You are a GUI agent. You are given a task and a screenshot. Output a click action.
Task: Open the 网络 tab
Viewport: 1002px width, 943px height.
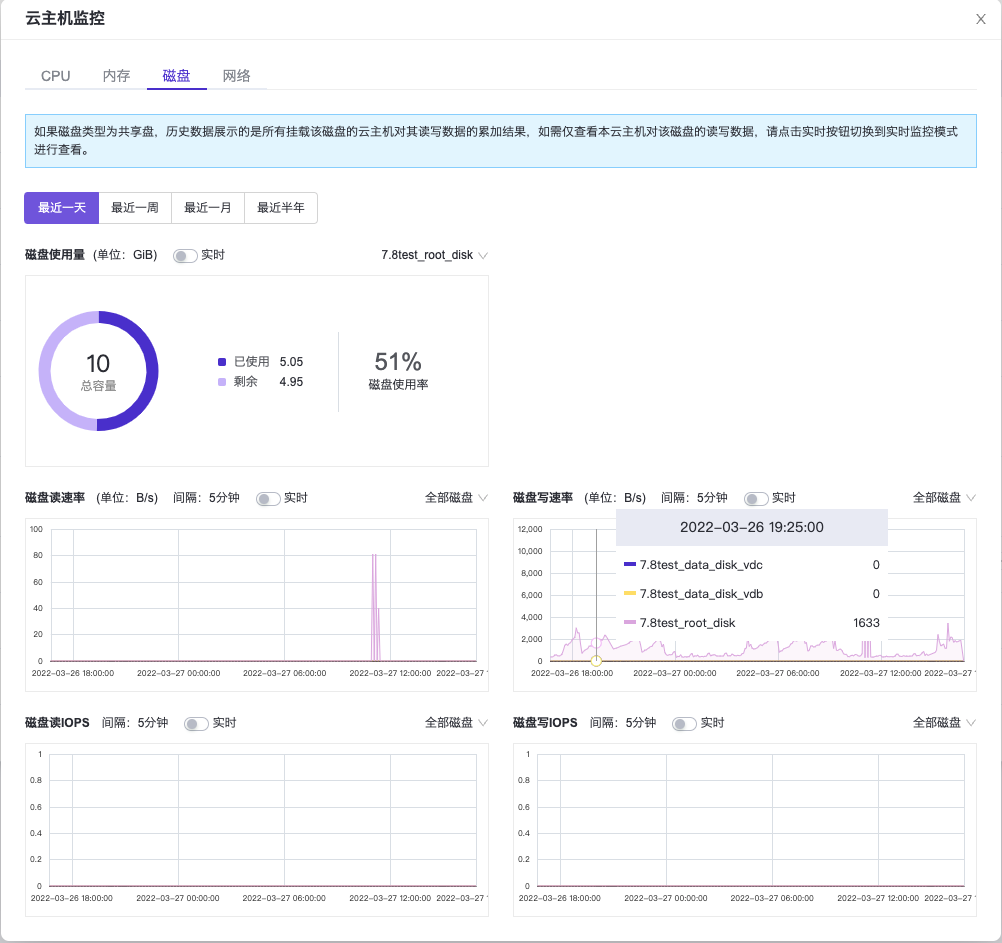tap(236, 76)
